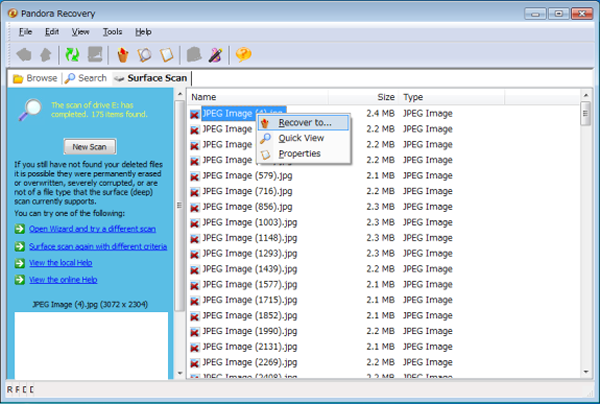Screen dimensions: 600x404
Task: Click the green arrow beside View the local Help
Action: point(20,263)
